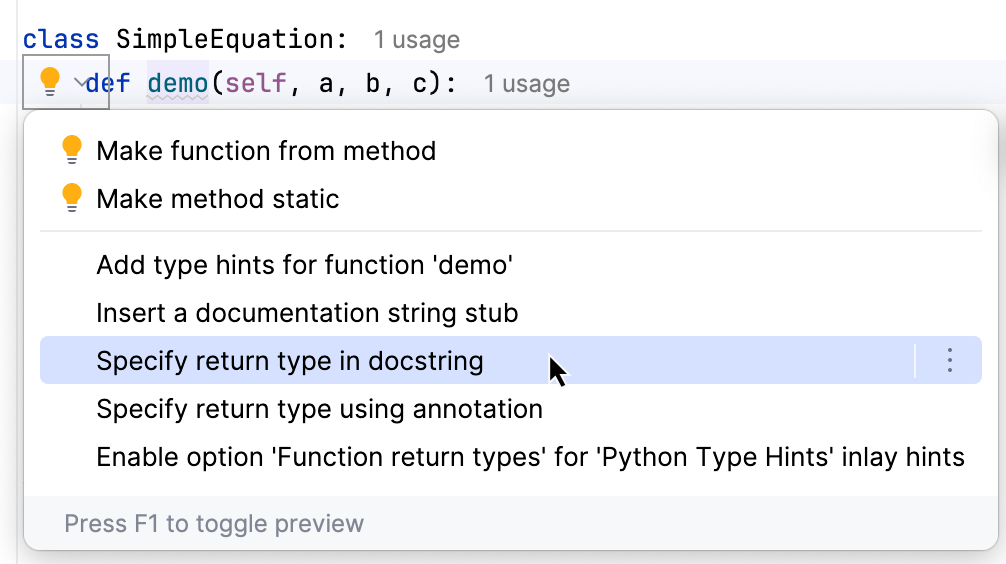Image resolution: width=1006 pixels, height=564 pixels.
Task: Pick 'Insert a documentation string stub'
Action: 307,313
